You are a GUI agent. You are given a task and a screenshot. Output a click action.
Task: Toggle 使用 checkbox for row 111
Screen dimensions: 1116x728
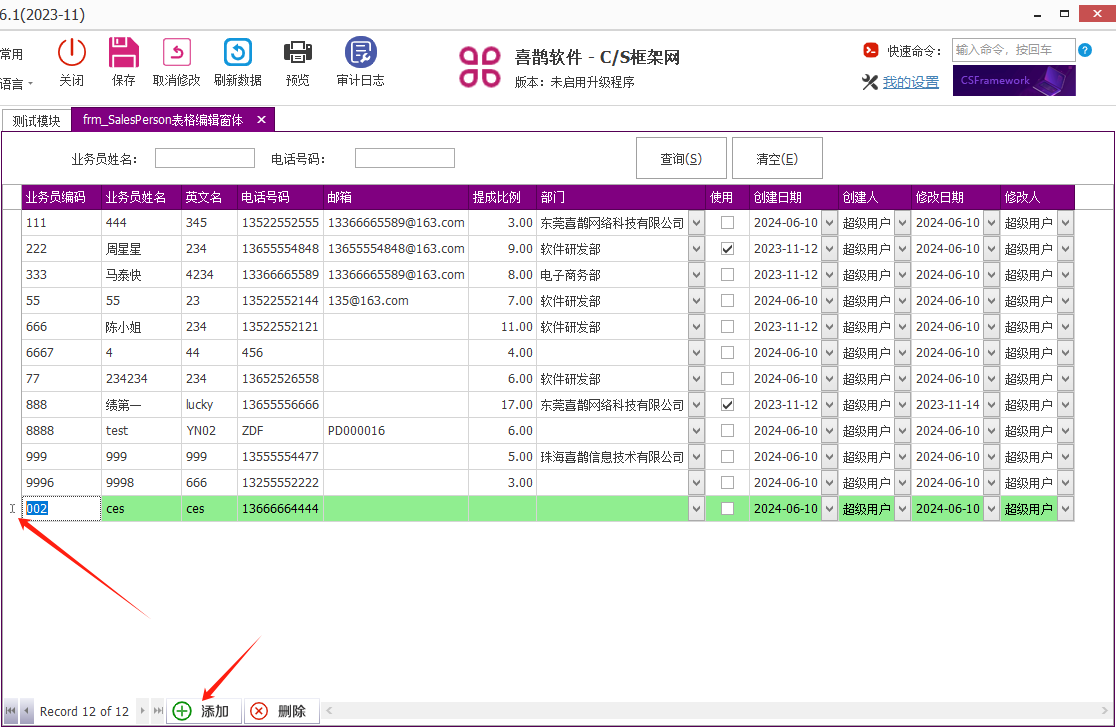click(x=727, y=223)
